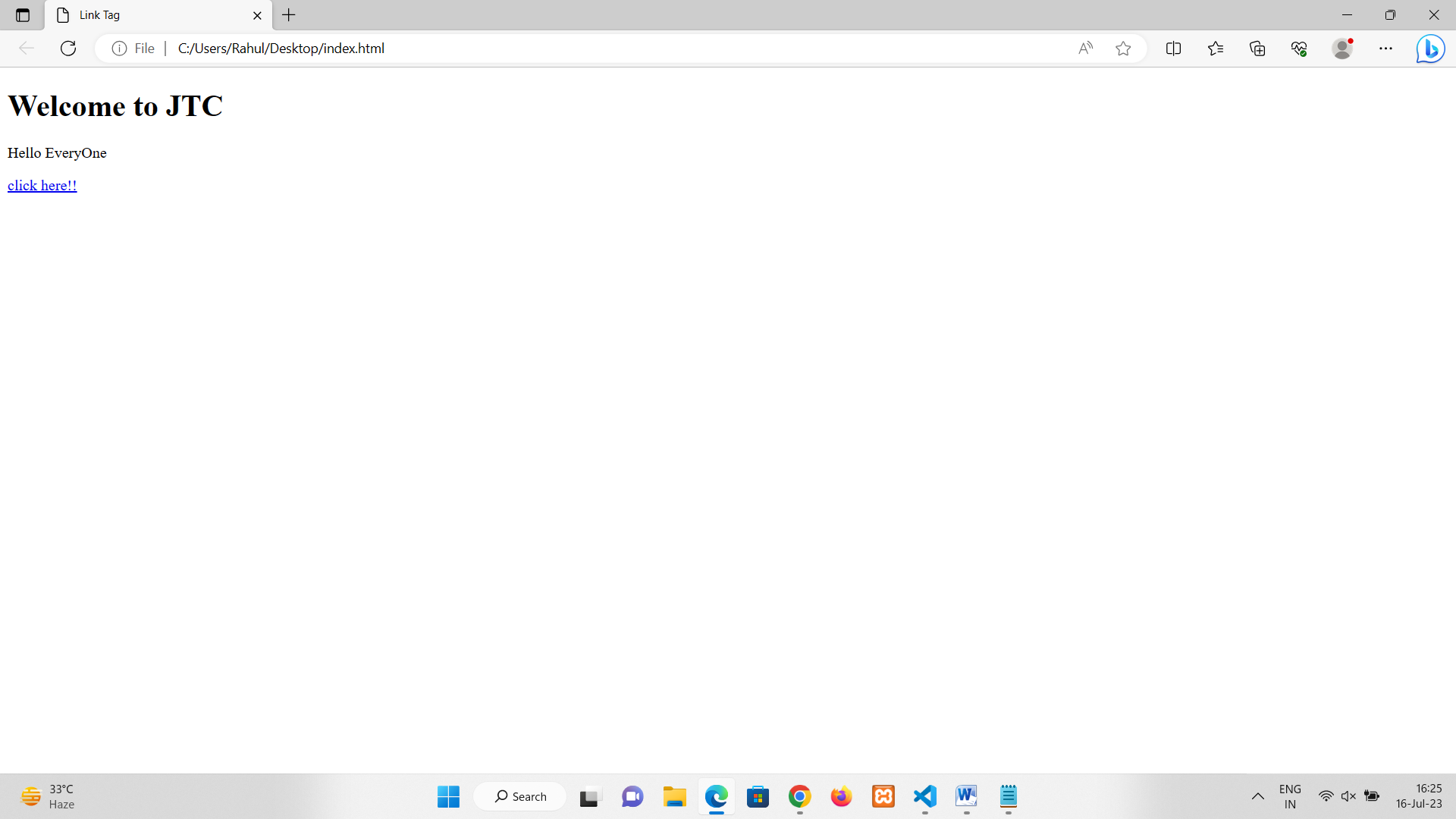1456x819 pixels.
Task: Open the Favorites list icon
Action: pos(1216,49)
